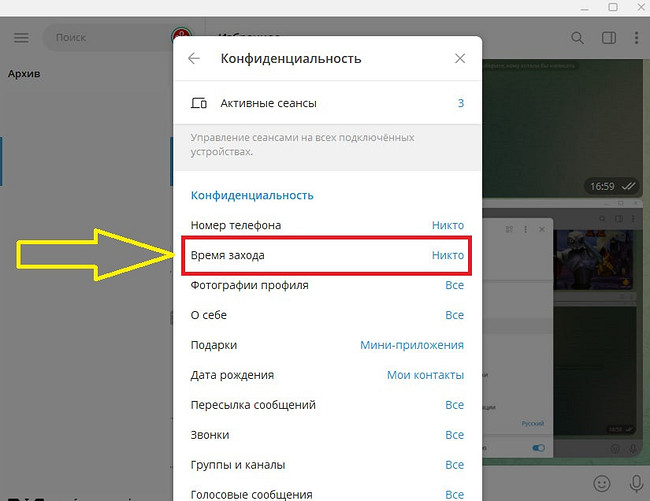Click the microphone voice message icon

[x=634, y=483]
